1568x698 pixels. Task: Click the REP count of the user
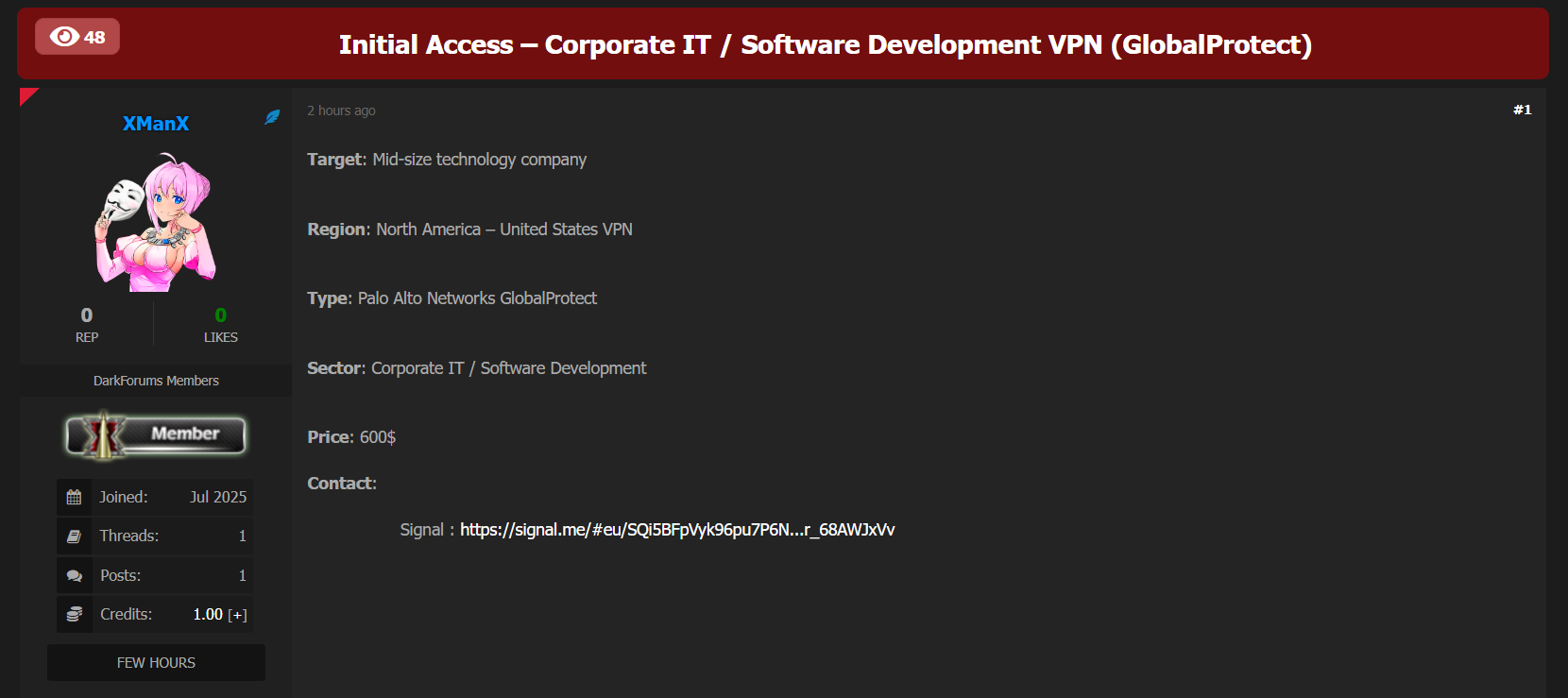pos(87,315)
